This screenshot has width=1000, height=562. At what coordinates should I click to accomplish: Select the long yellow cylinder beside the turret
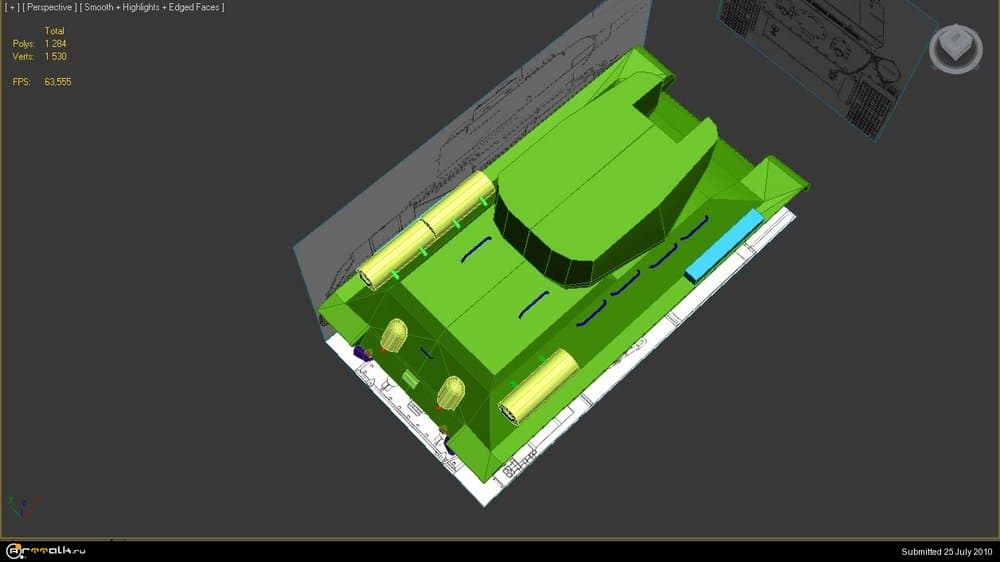pos(427,231)
